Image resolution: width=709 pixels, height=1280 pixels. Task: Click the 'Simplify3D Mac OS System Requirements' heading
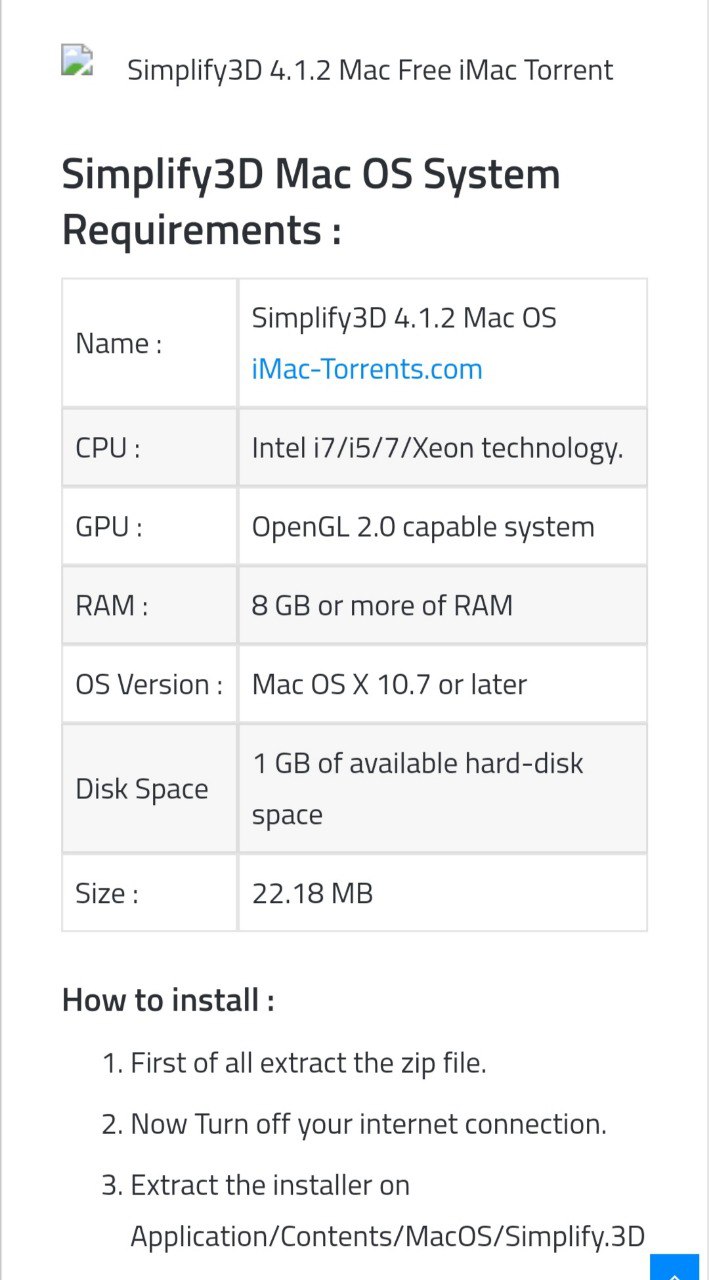point(311,202)
